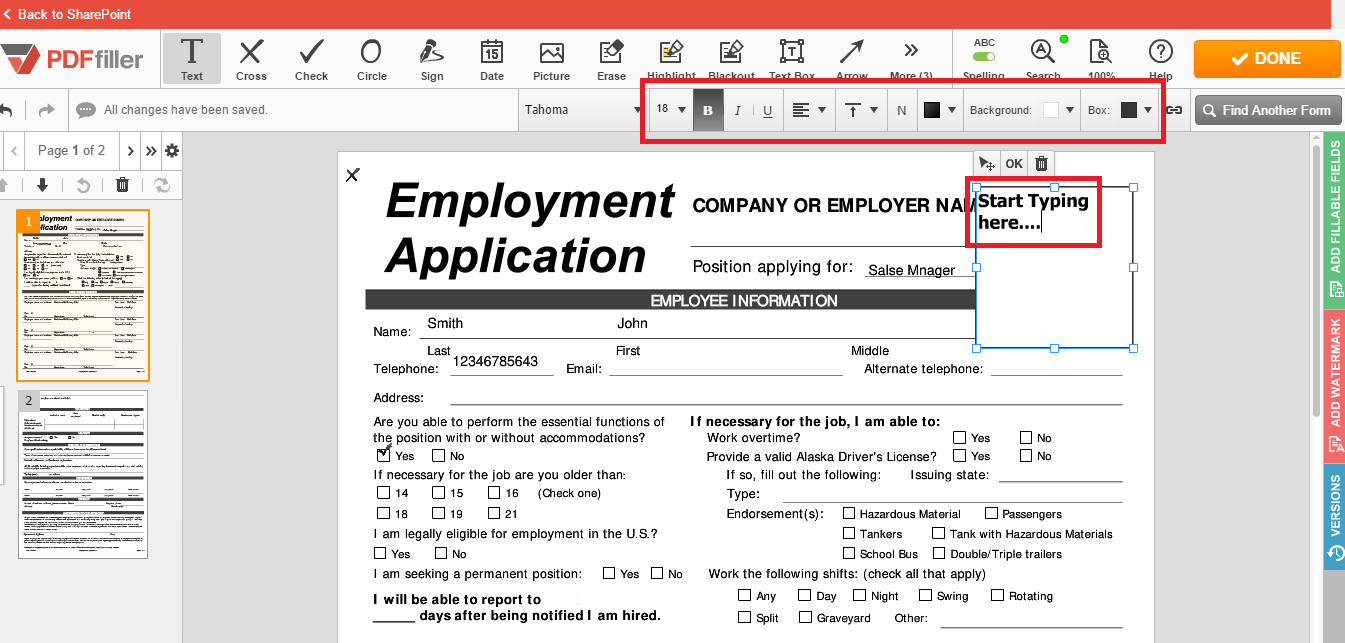Undo the last change

pos(6,110)
